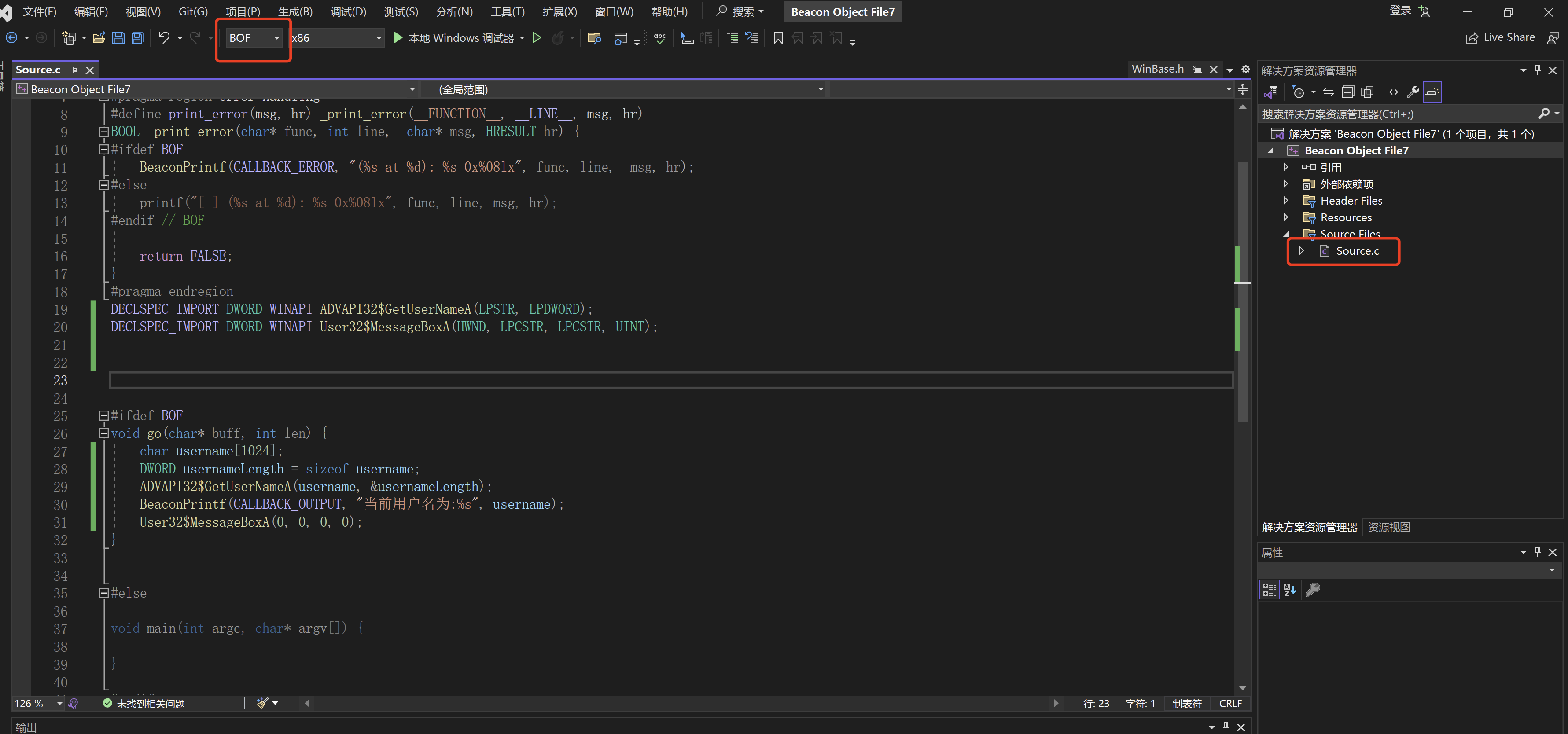Open the x86 platform dropdown
The width and height of the screenshot is (1568, 734).
pos(337,38)
